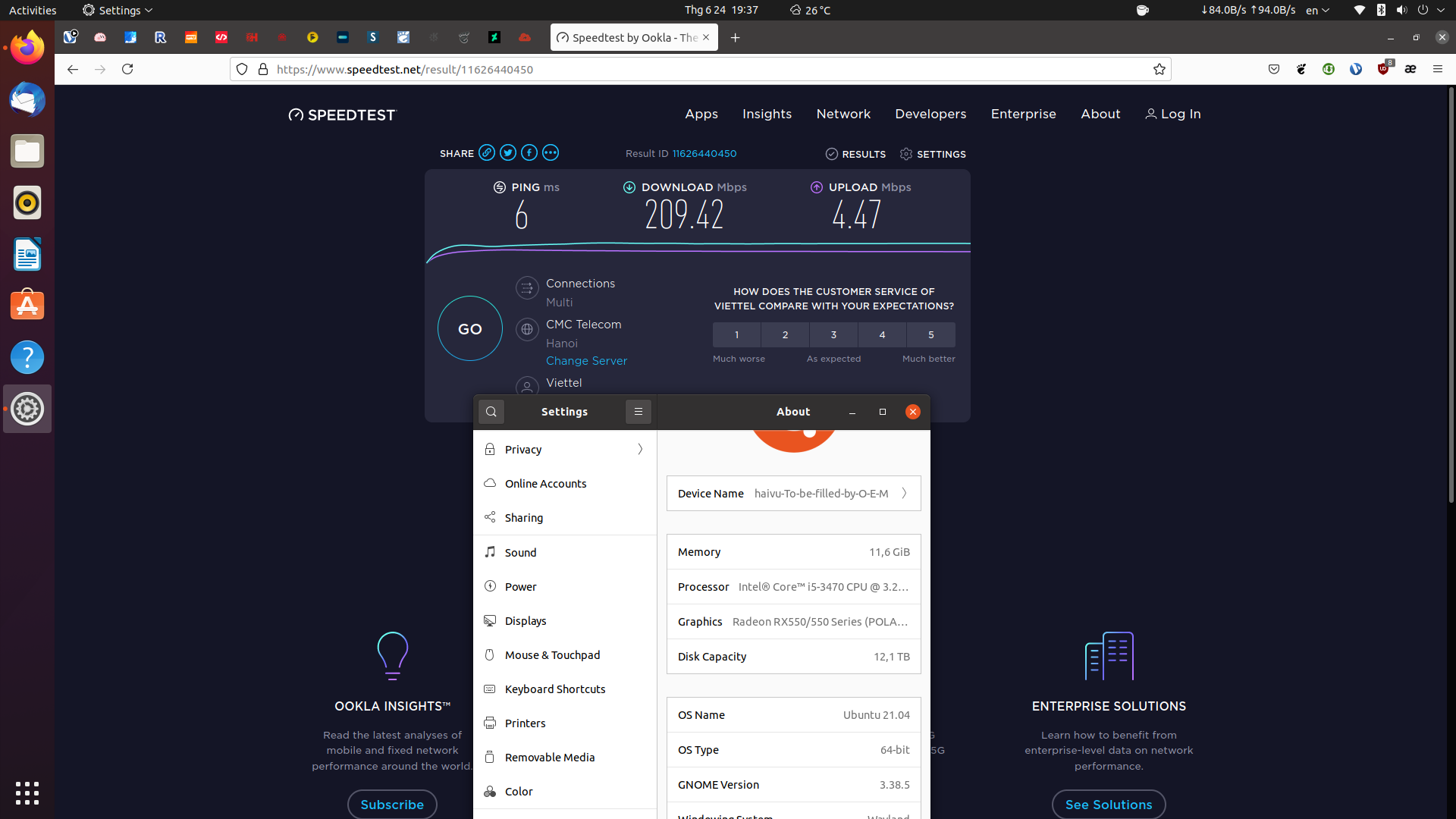Image resolution: width=1456 pixels, height=819 pixels.
Task: Click the Change Server link
Action: (586, 361)
